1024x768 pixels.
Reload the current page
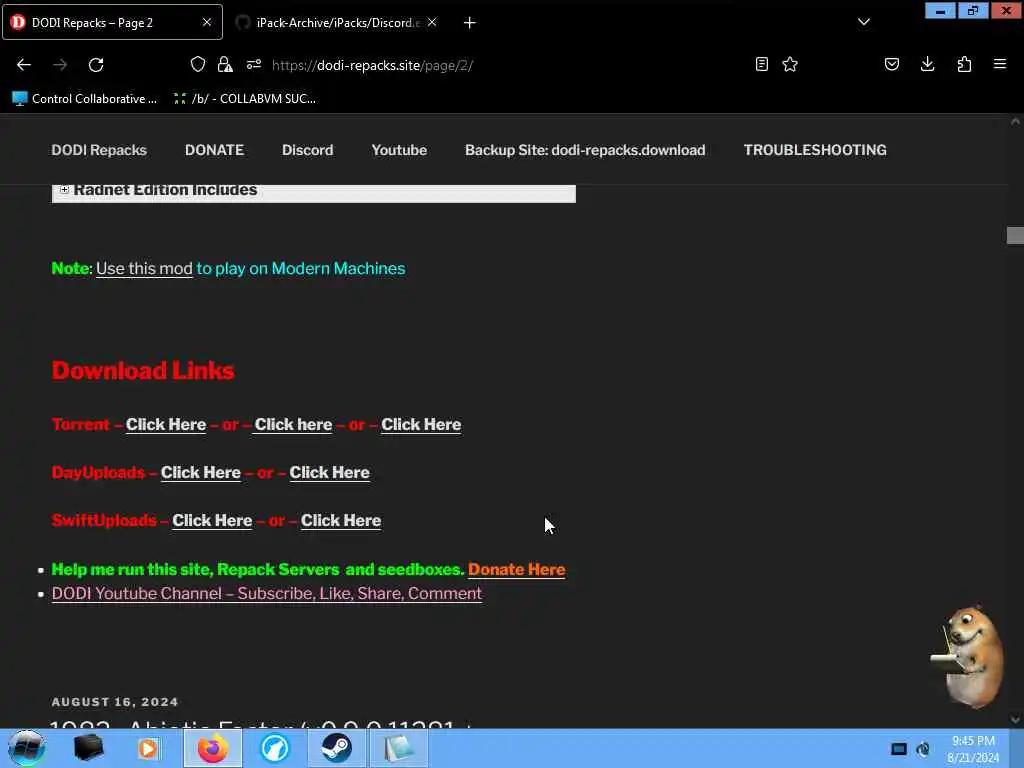[96, 65]
